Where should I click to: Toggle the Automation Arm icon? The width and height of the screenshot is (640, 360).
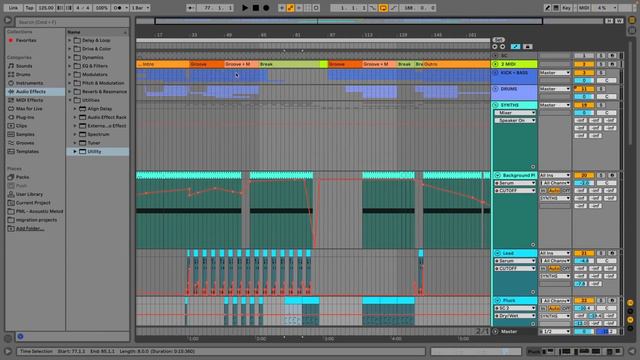pos(290,8)
